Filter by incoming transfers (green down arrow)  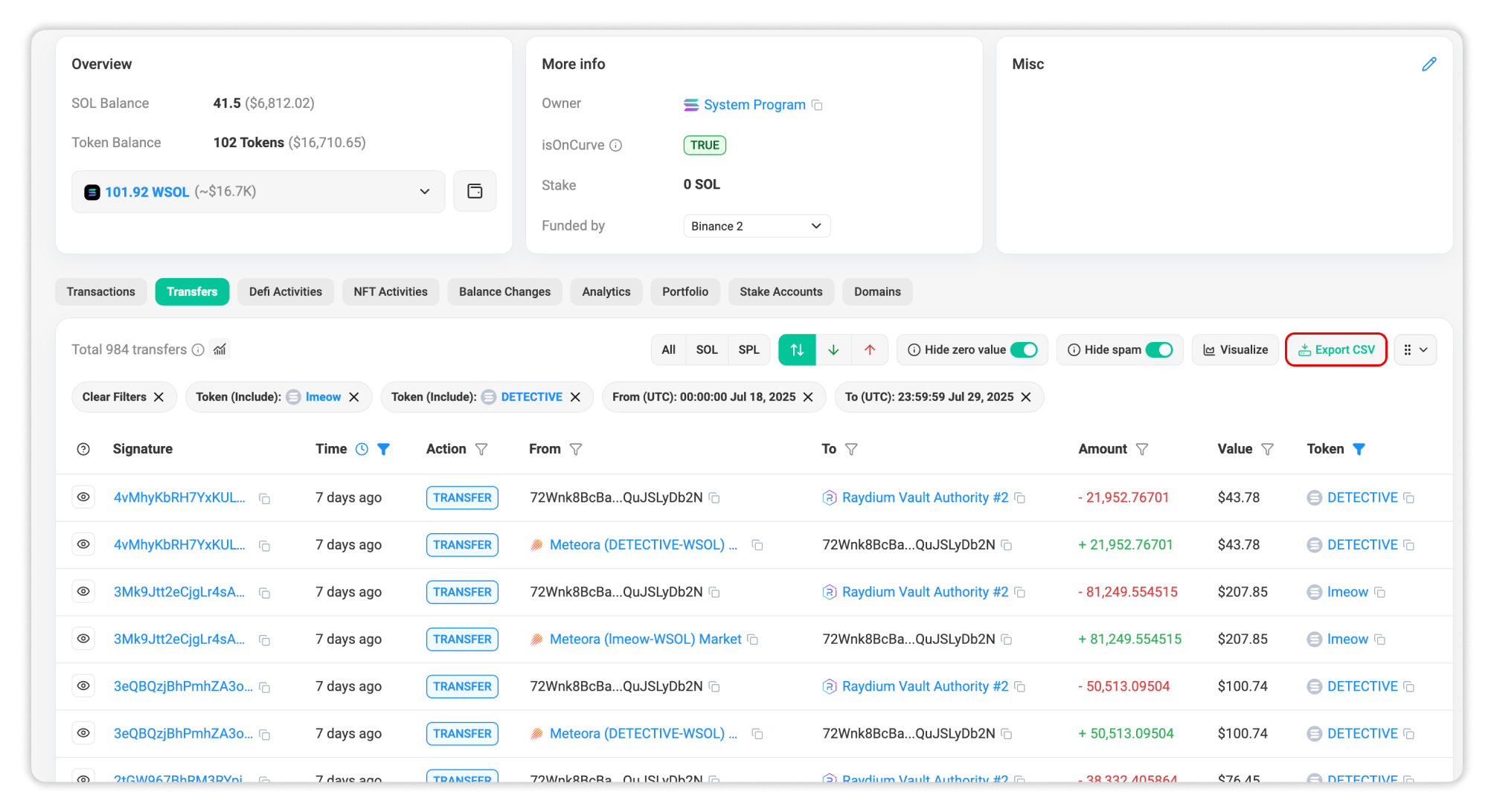point(833,349)
